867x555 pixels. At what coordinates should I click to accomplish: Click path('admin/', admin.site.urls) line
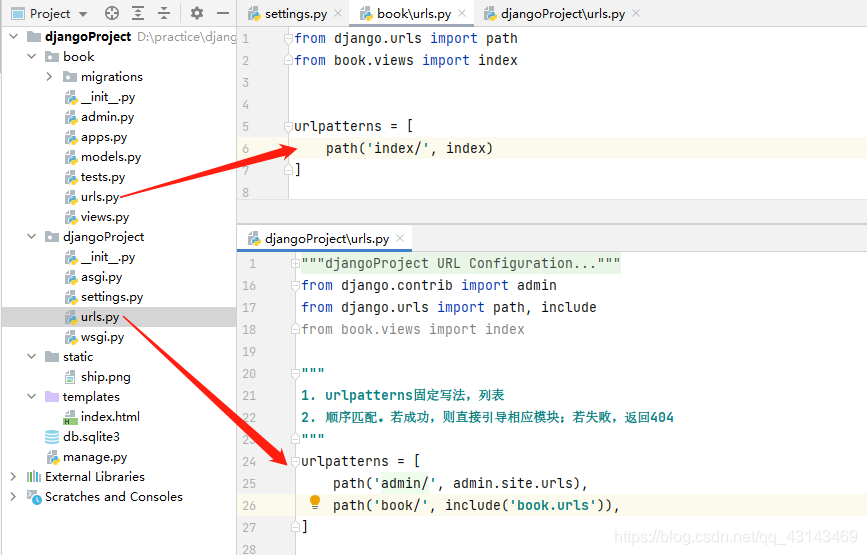click(x=460, y=483)
